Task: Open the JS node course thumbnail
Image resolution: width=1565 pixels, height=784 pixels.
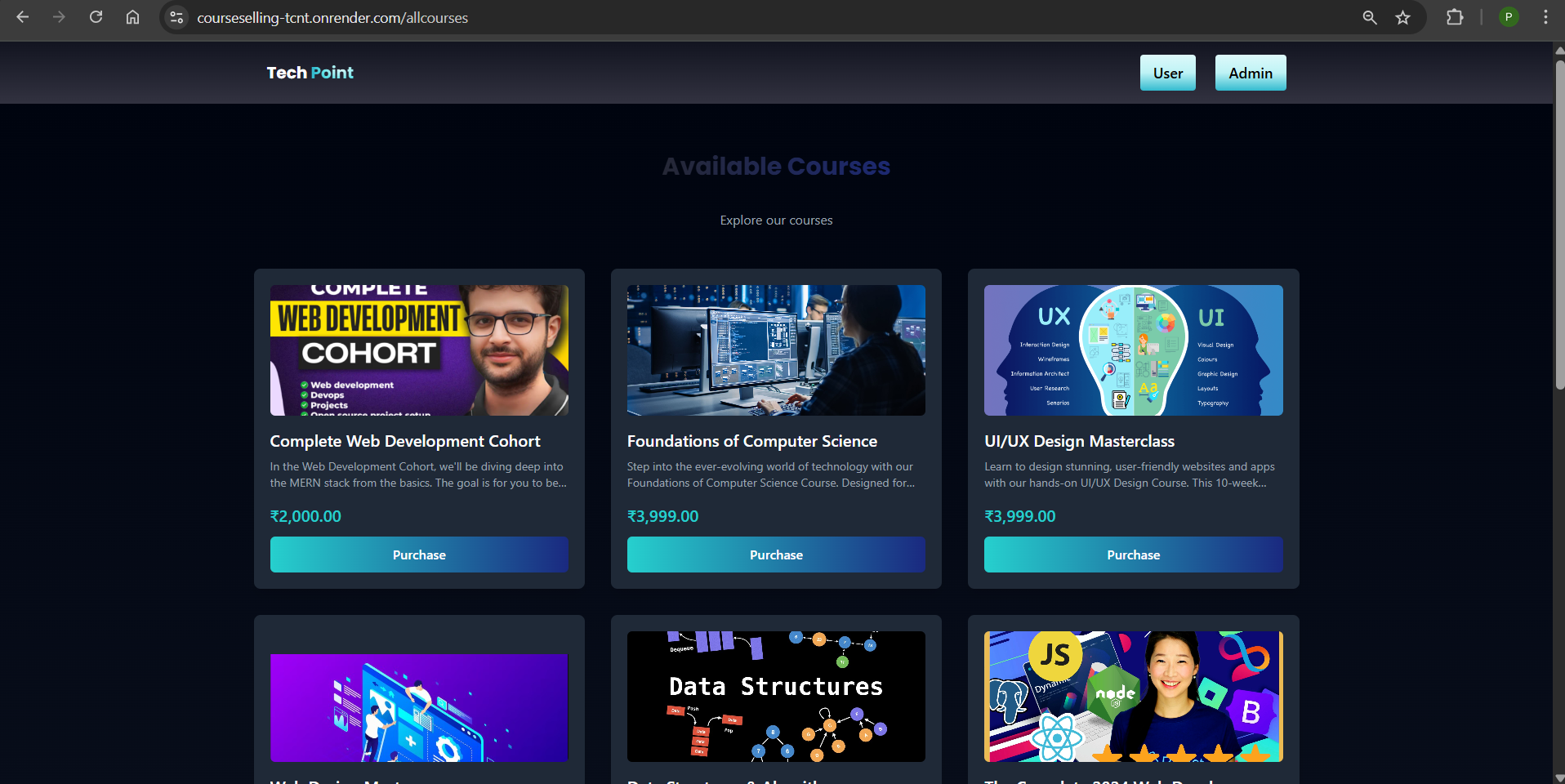Action: coord(1133,697)
